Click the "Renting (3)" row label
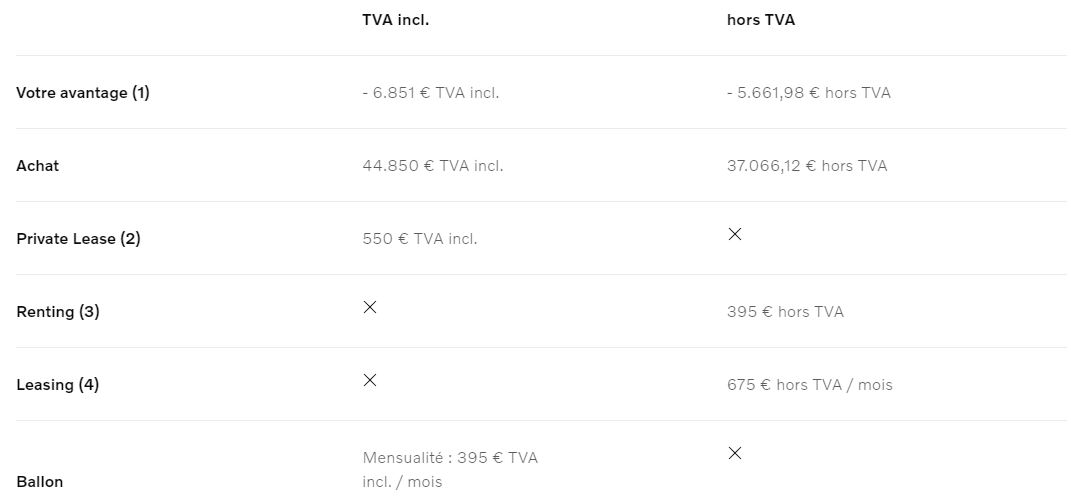Screen dimensions: 1071x498 pyautogui.click(x=58, y=312)
